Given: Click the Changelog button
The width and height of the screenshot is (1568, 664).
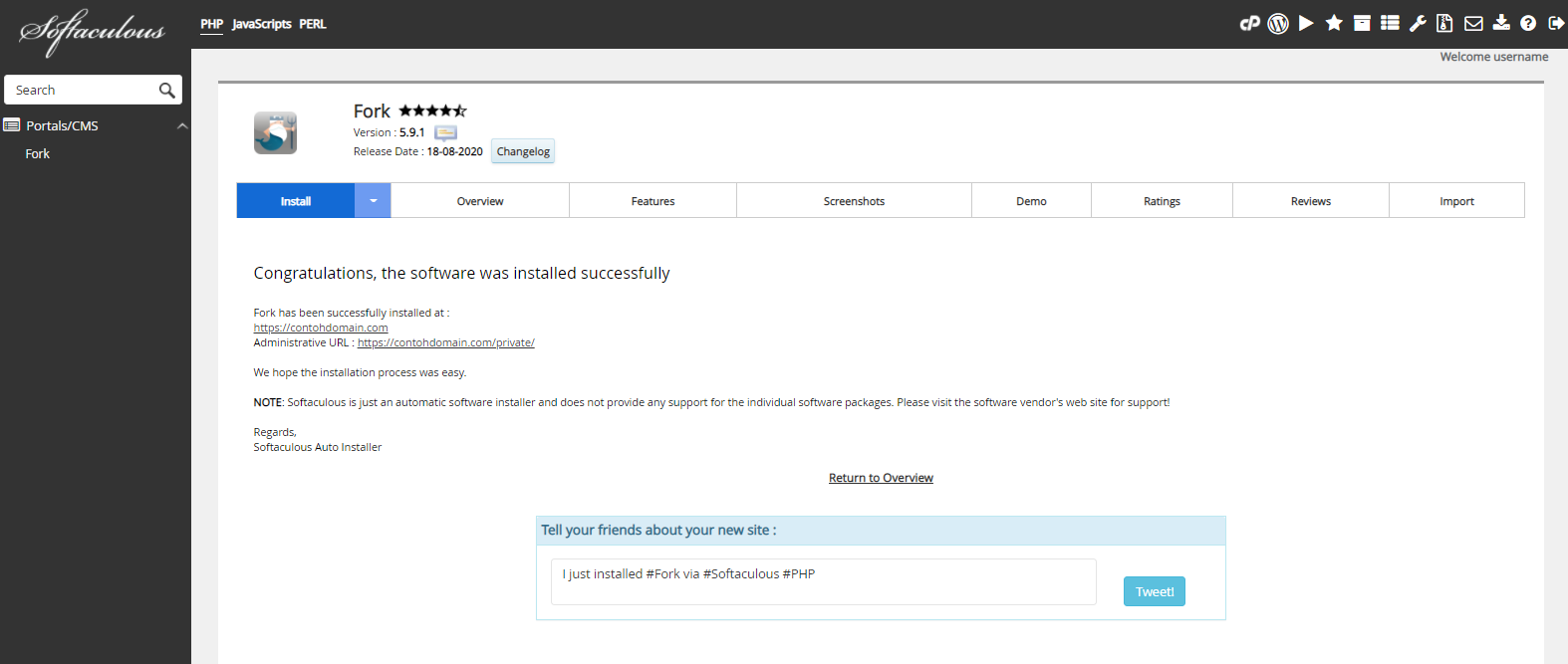Looking at the screenshot, I should (523, 152).
